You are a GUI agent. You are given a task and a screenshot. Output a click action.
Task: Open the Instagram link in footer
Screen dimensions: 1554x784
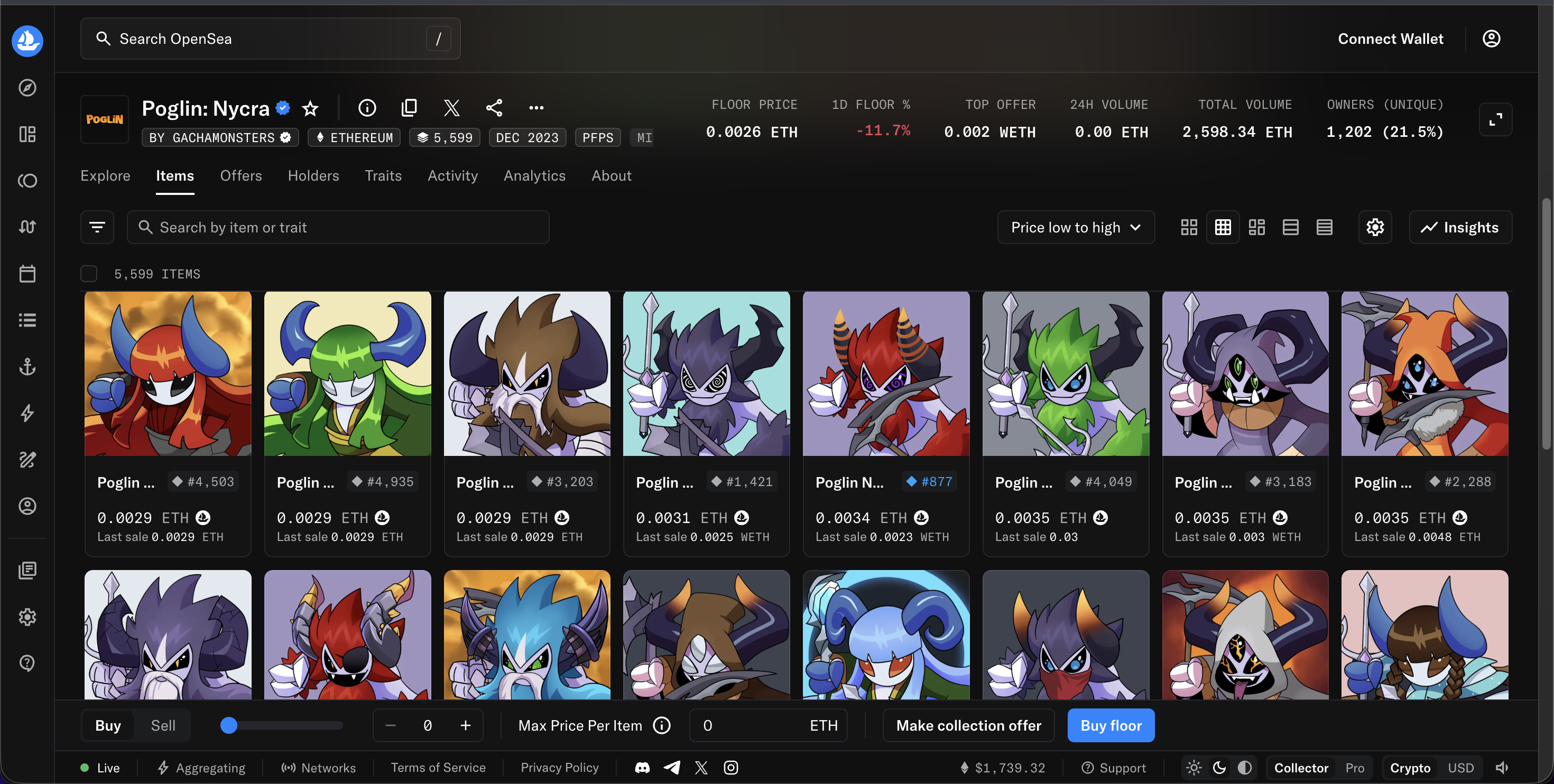coord(730,768)
